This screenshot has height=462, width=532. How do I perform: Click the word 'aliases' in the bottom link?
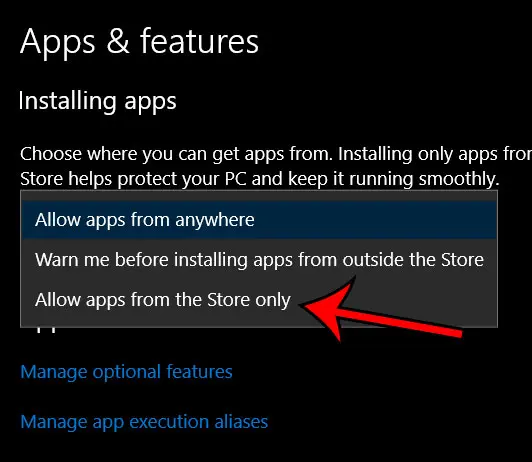pyautogui.click(x=241, y=422)
